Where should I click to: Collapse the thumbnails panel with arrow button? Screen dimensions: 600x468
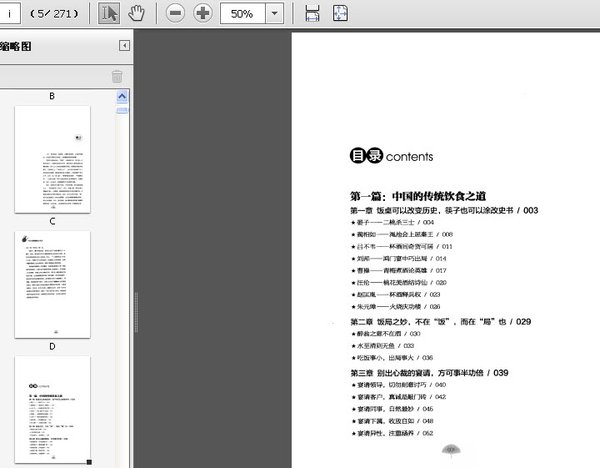pos(125,45)
